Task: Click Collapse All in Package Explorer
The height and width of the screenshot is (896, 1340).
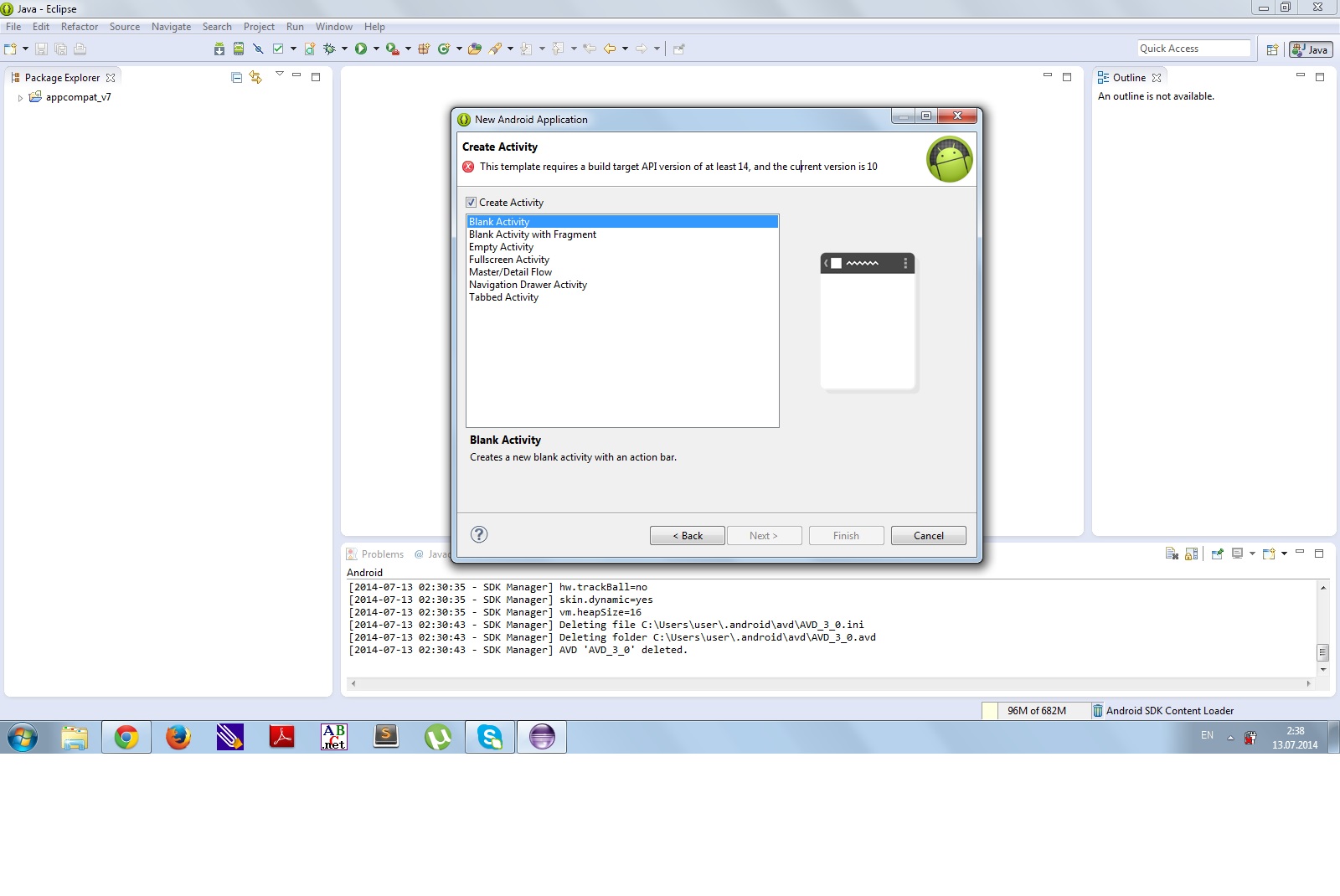Action: tap(237, 77)
